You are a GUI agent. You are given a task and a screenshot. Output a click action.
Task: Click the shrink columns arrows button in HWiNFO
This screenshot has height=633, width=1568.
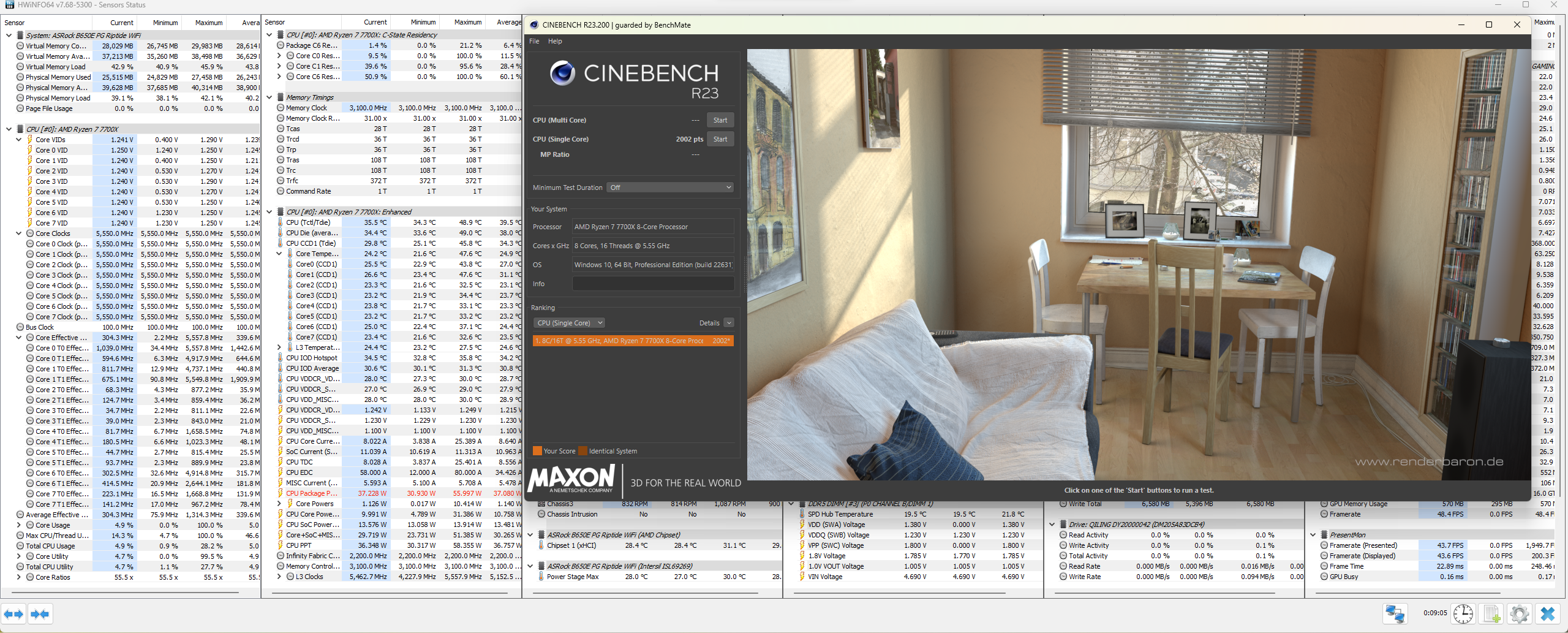point(40,613)
